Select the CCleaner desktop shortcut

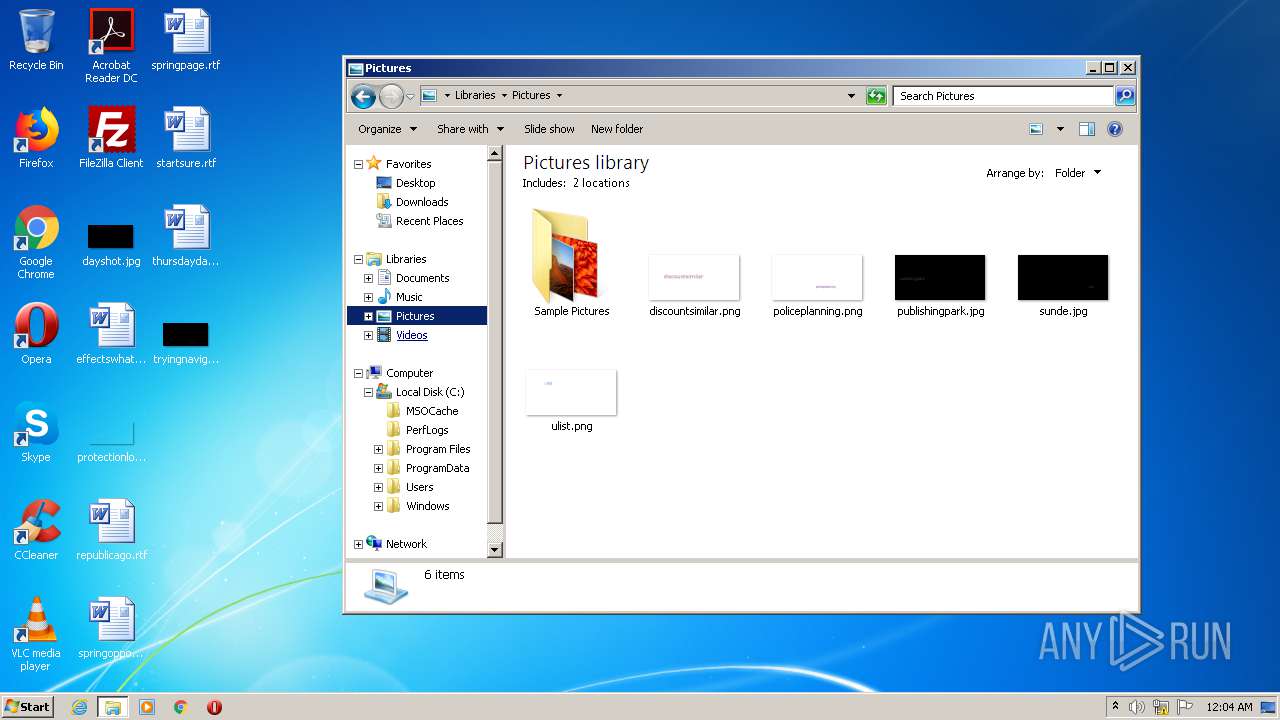click(x=36, y=530)
